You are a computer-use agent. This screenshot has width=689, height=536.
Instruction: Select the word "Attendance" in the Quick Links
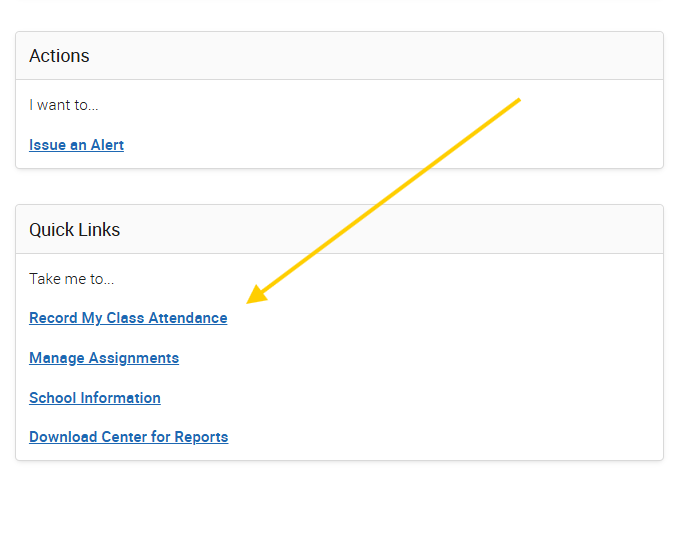coord(188,318)
